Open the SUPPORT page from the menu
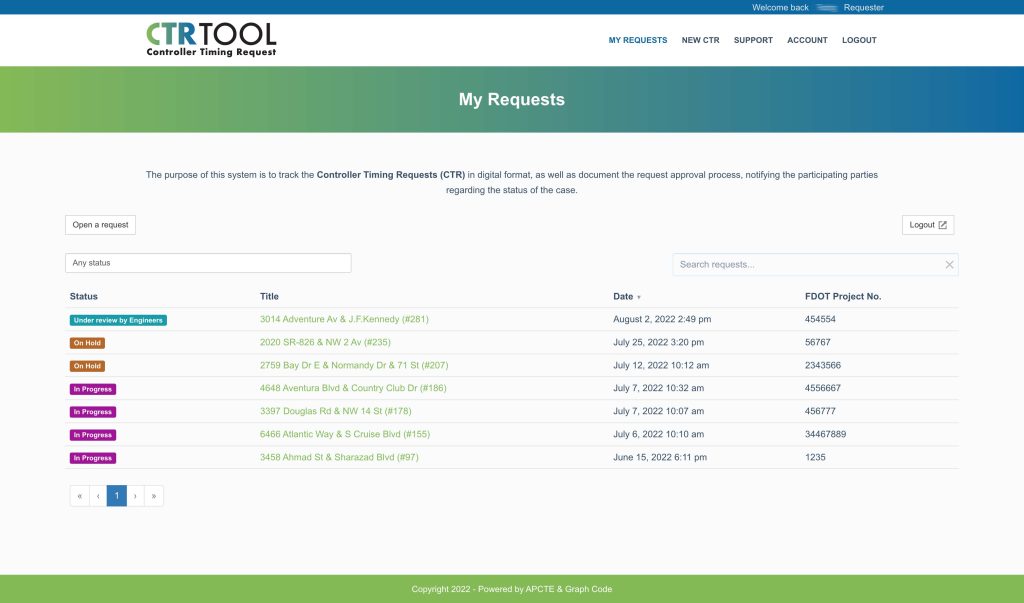The width and height of the screenshot is (1024, 603). (x=753, y=40)
